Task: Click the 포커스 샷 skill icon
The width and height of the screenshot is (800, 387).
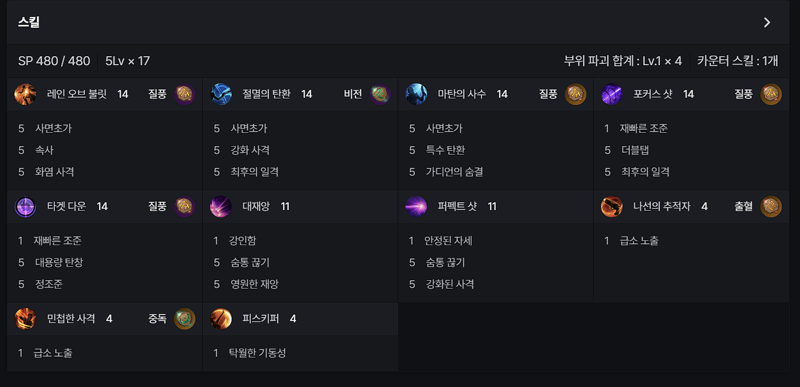Action: [612, 94]
